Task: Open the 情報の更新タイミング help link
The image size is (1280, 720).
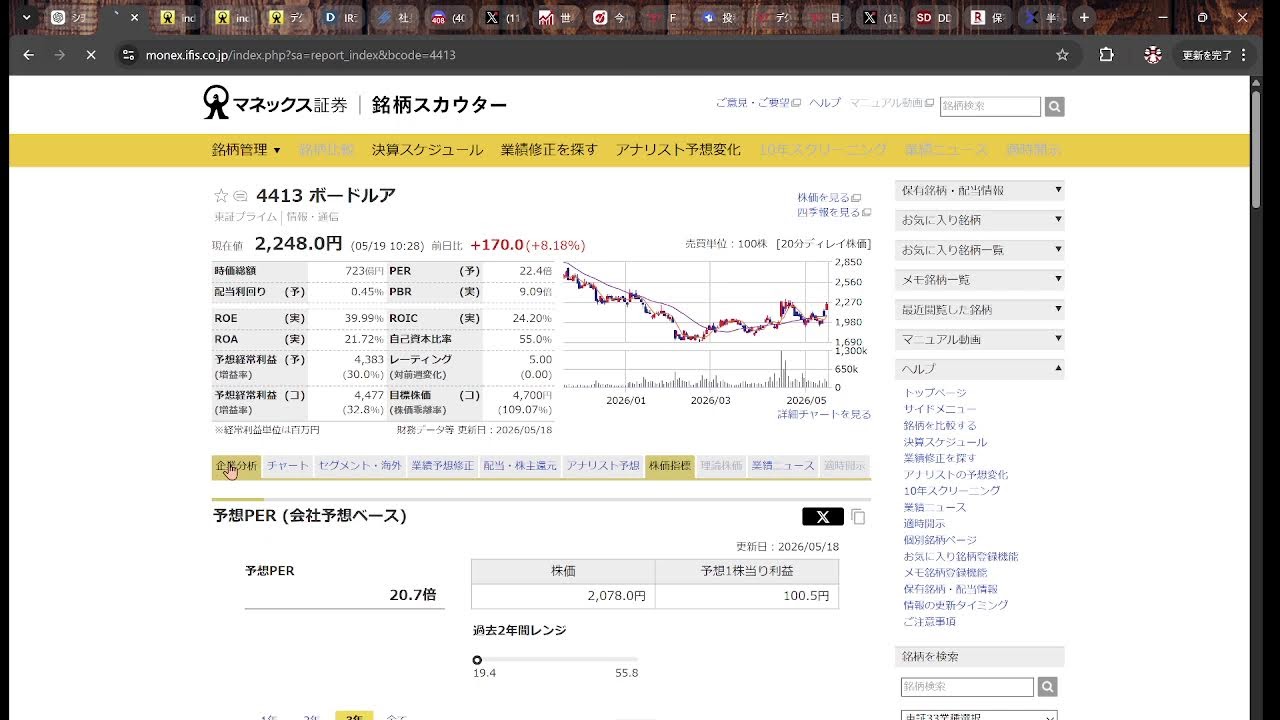Action: coord(956,605)
